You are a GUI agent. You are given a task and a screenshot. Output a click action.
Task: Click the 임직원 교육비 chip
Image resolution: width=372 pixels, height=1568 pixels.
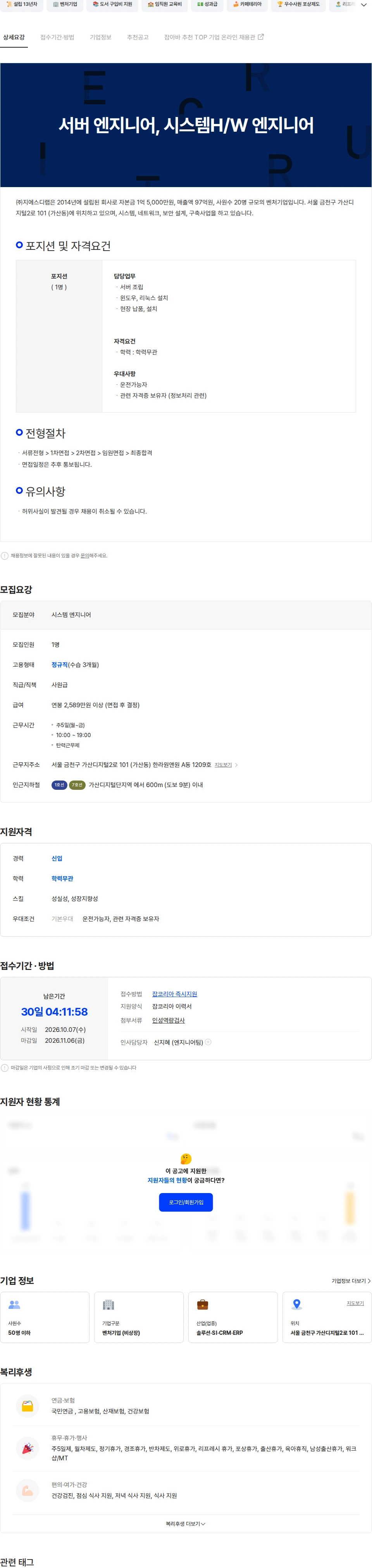[165, 4]
